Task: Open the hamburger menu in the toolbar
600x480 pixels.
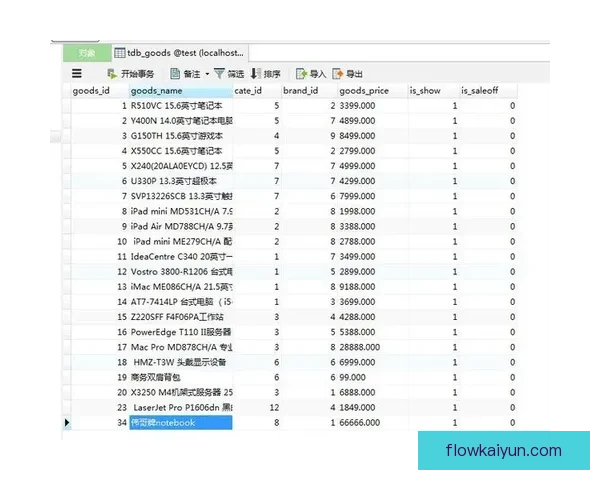Action: point(77,73)
